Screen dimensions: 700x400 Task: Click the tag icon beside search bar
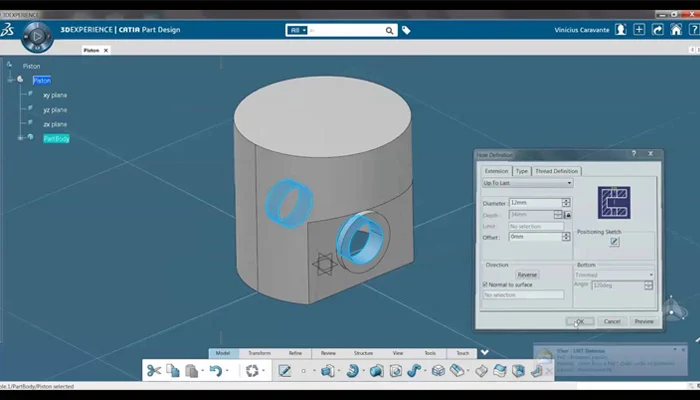(406, 30)
